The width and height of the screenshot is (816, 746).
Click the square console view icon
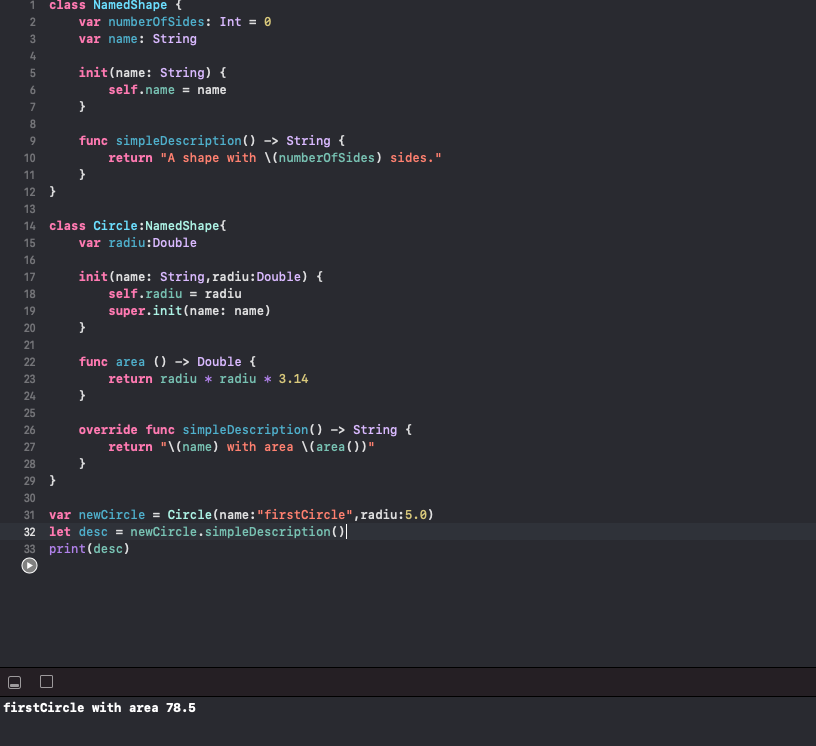(x=46, y=681)
